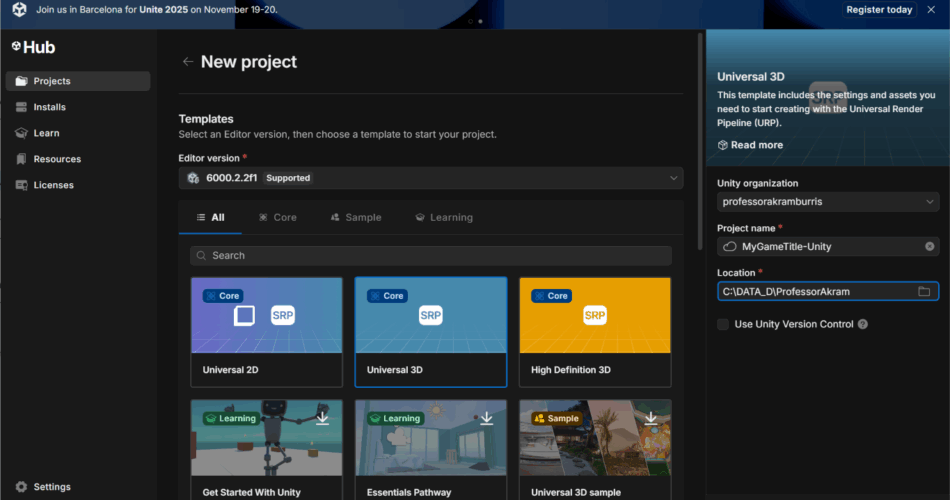Click the SRP icon on Universal 3D card
Image resolution: width=950 pixels, height=500 pixels.
pos(431,315)
